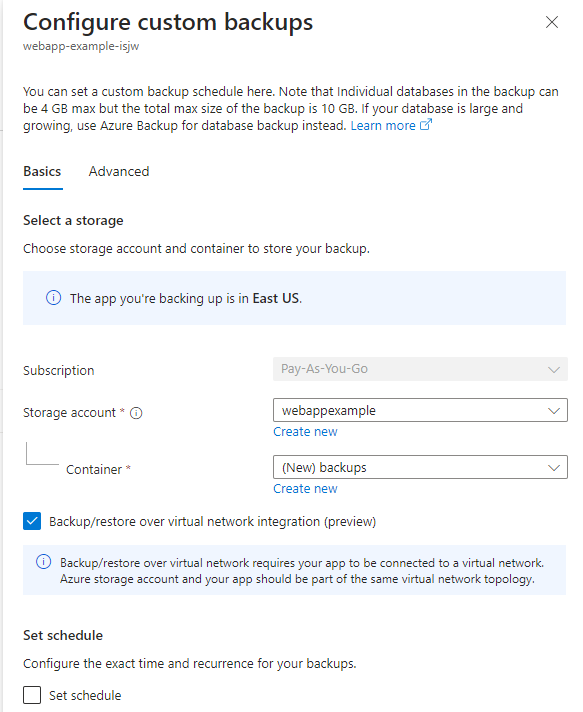Click the webappexample storage account field
This screenshot has height=712, width=583.
click(420, 410)
